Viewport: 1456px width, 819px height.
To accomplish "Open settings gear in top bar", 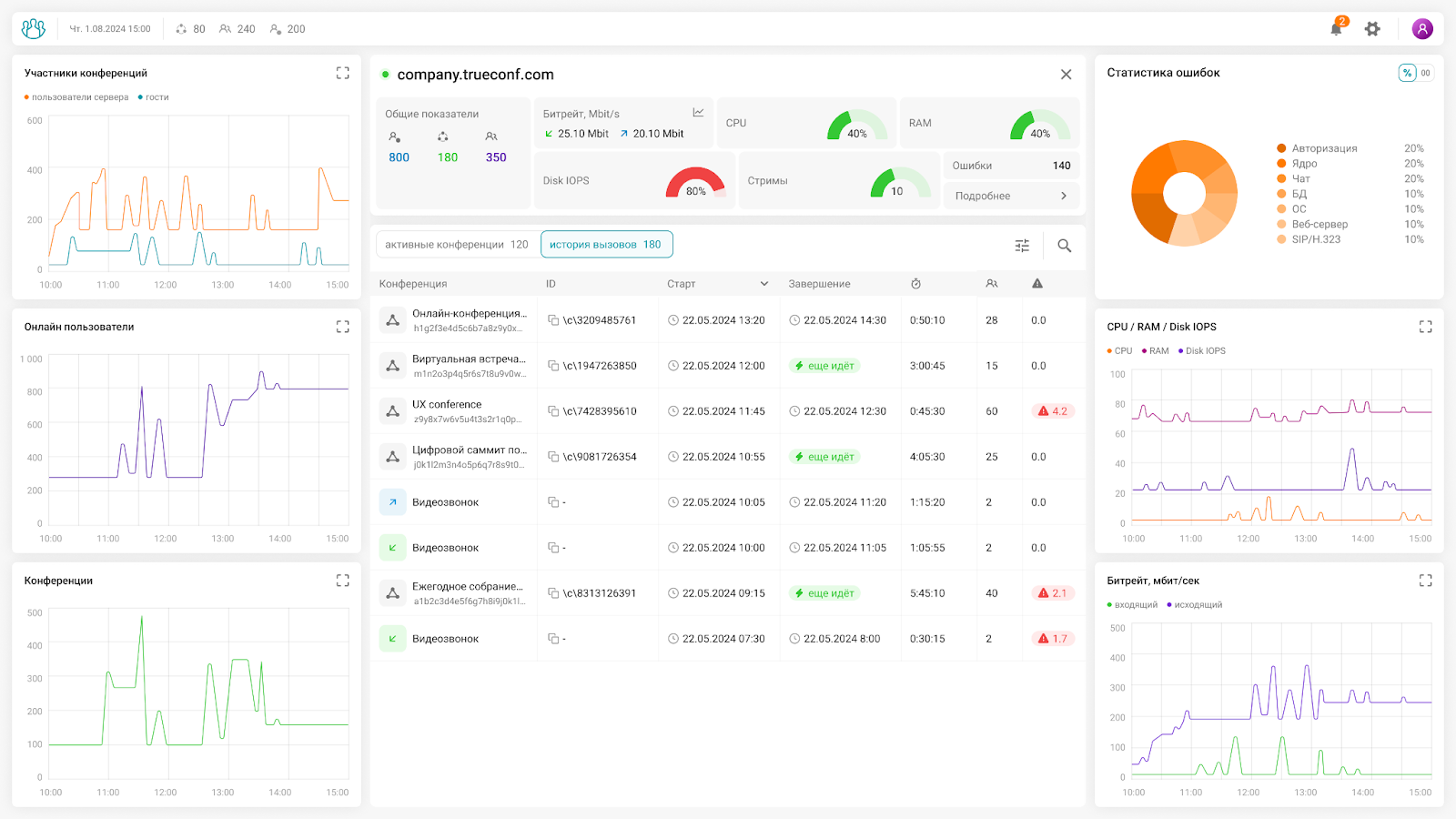I will [1372, 29].
